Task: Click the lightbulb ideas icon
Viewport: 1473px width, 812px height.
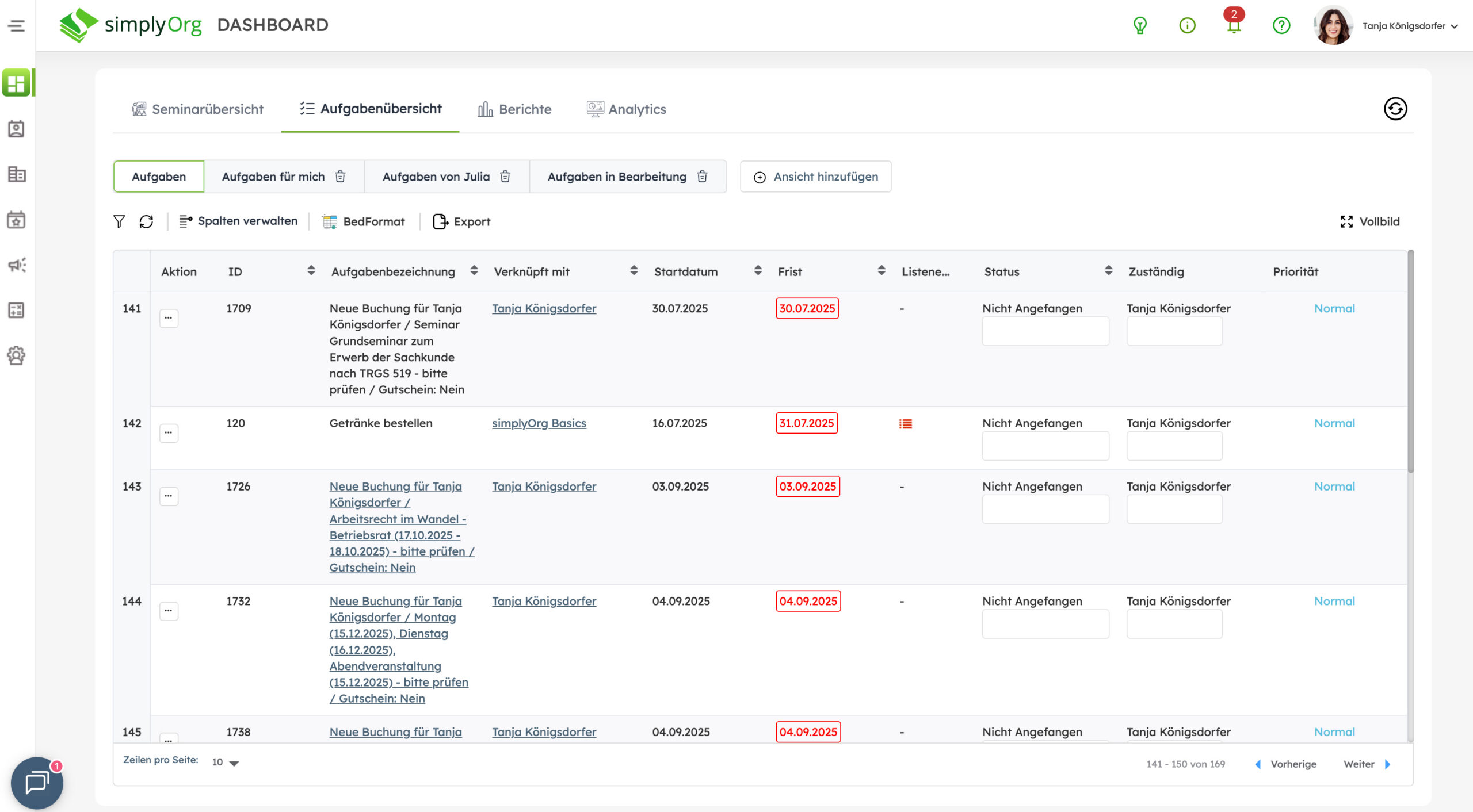Action: pos(1139,25)
